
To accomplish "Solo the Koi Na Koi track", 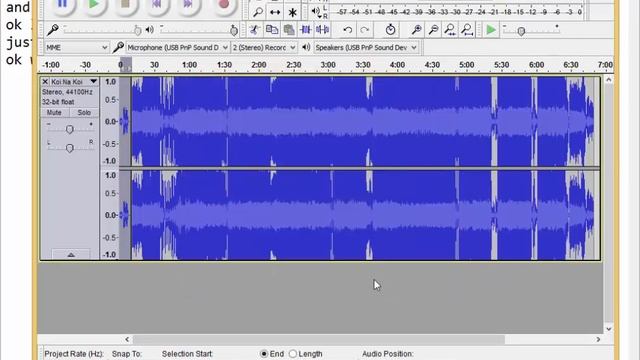I will point(84,113).
